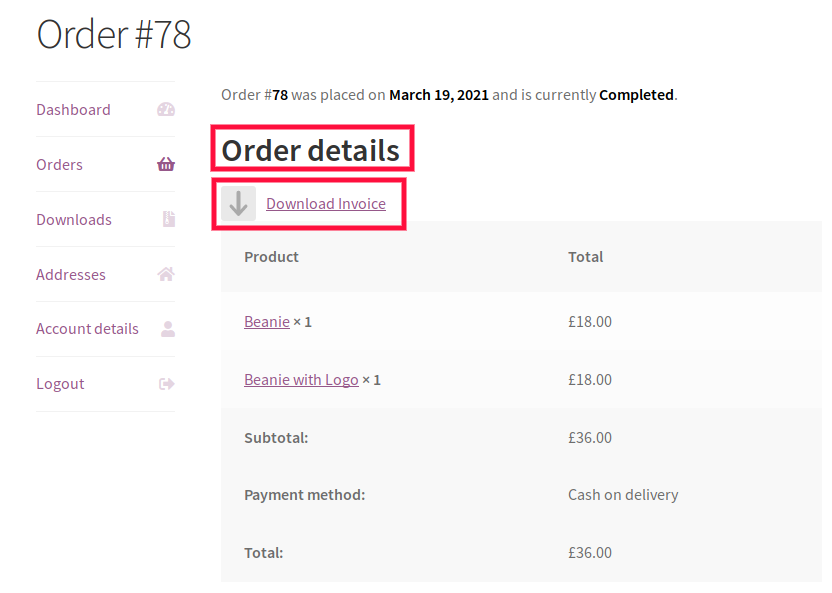
Task: Open the Downloads section
Action: click(x=74, y=219)
